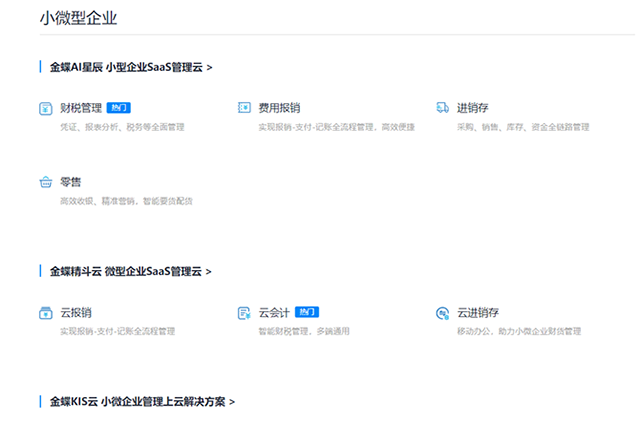Click the 小微型企业 heading
Screen dimensions: 640x423
[78, 18]
